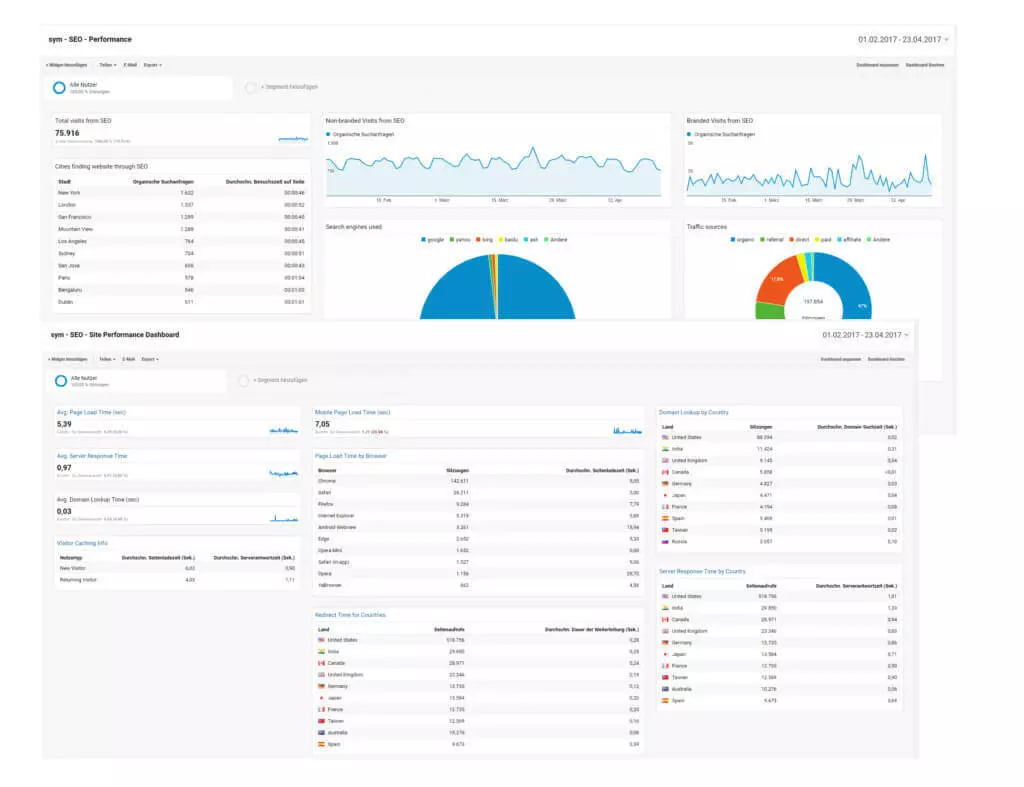Click Internet Explorer row in browser table

click(x=478, y=517)
